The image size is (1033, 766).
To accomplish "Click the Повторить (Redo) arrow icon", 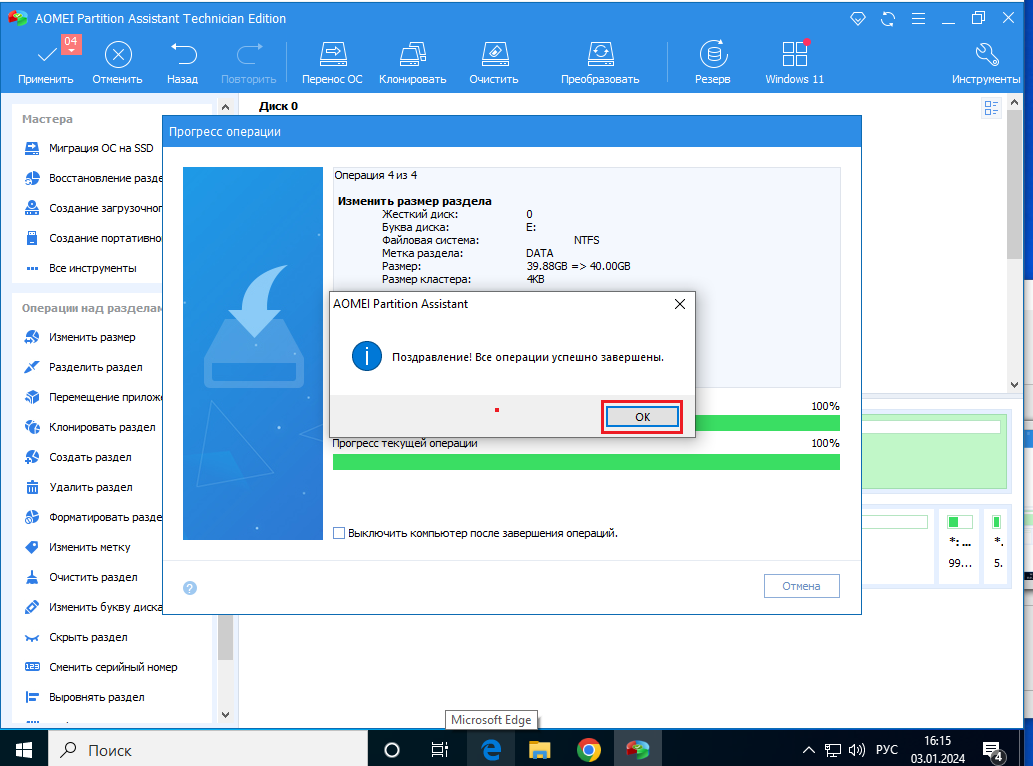I will click(x=248, y=55).
